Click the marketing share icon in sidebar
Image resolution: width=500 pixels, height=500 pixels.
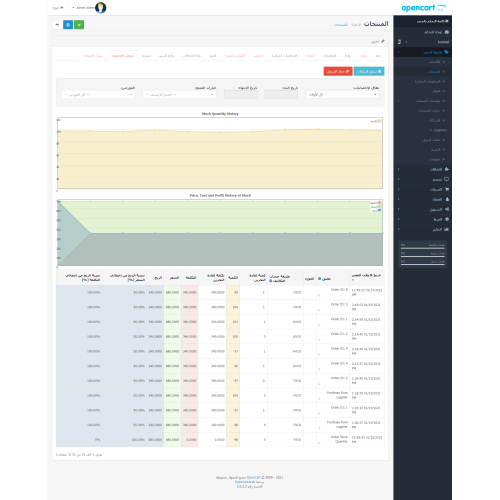(447, 209)
